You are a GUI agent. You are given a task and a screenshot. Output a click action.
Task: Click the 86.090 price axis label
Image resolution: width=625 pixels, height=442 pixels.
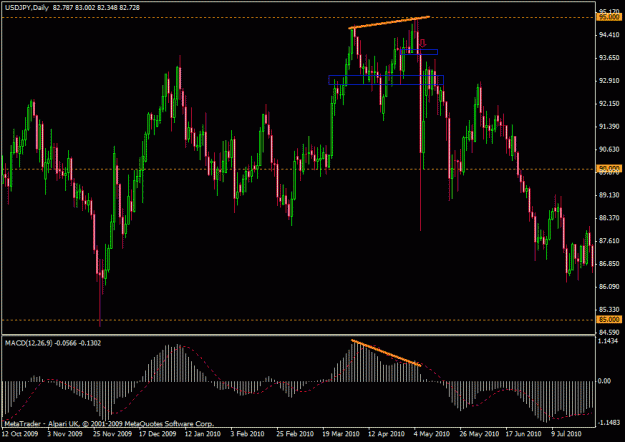click(609, 287)
